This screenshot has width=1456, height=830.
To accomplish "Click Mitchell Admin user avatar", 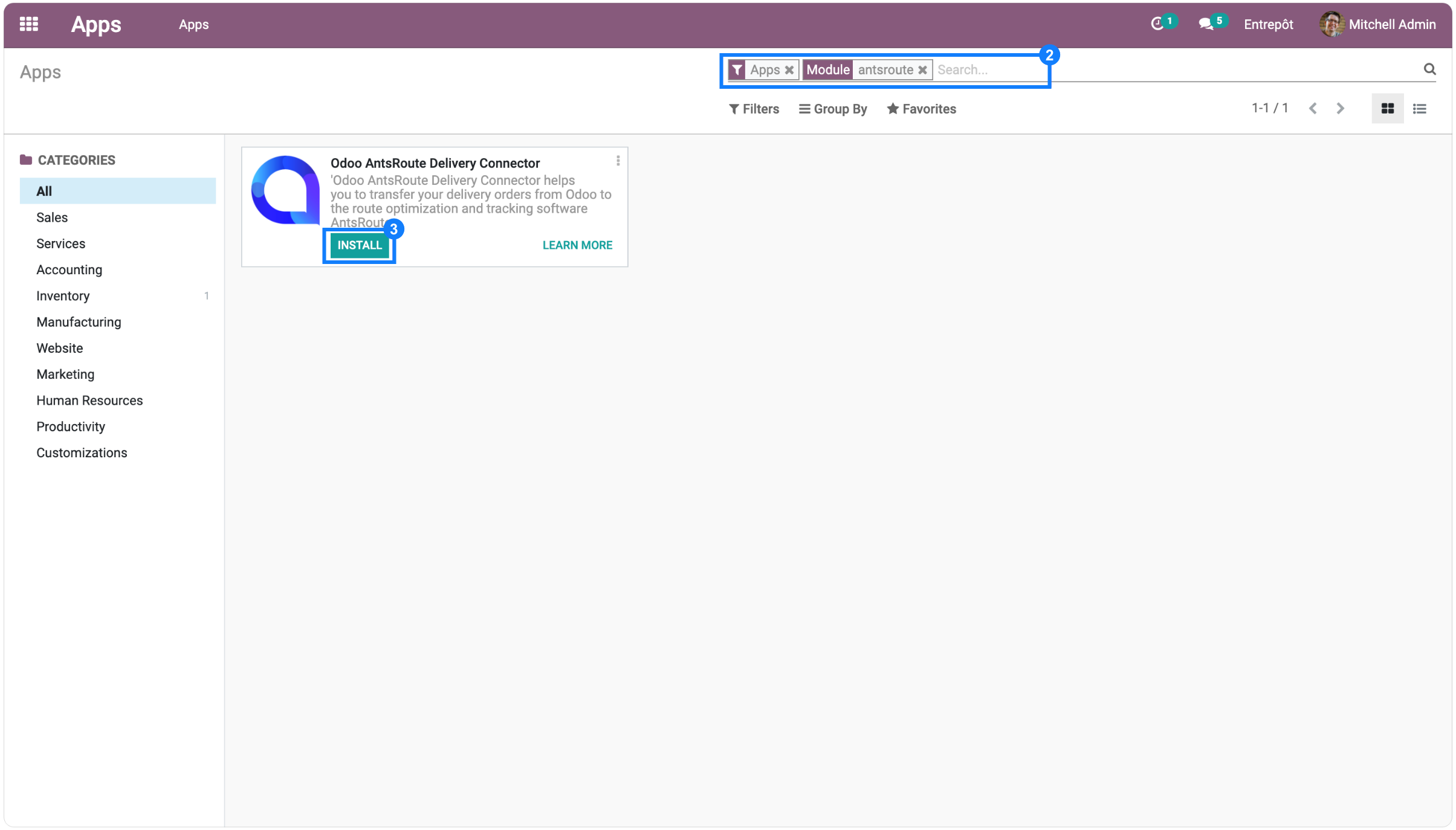I will coord(1331,24).
